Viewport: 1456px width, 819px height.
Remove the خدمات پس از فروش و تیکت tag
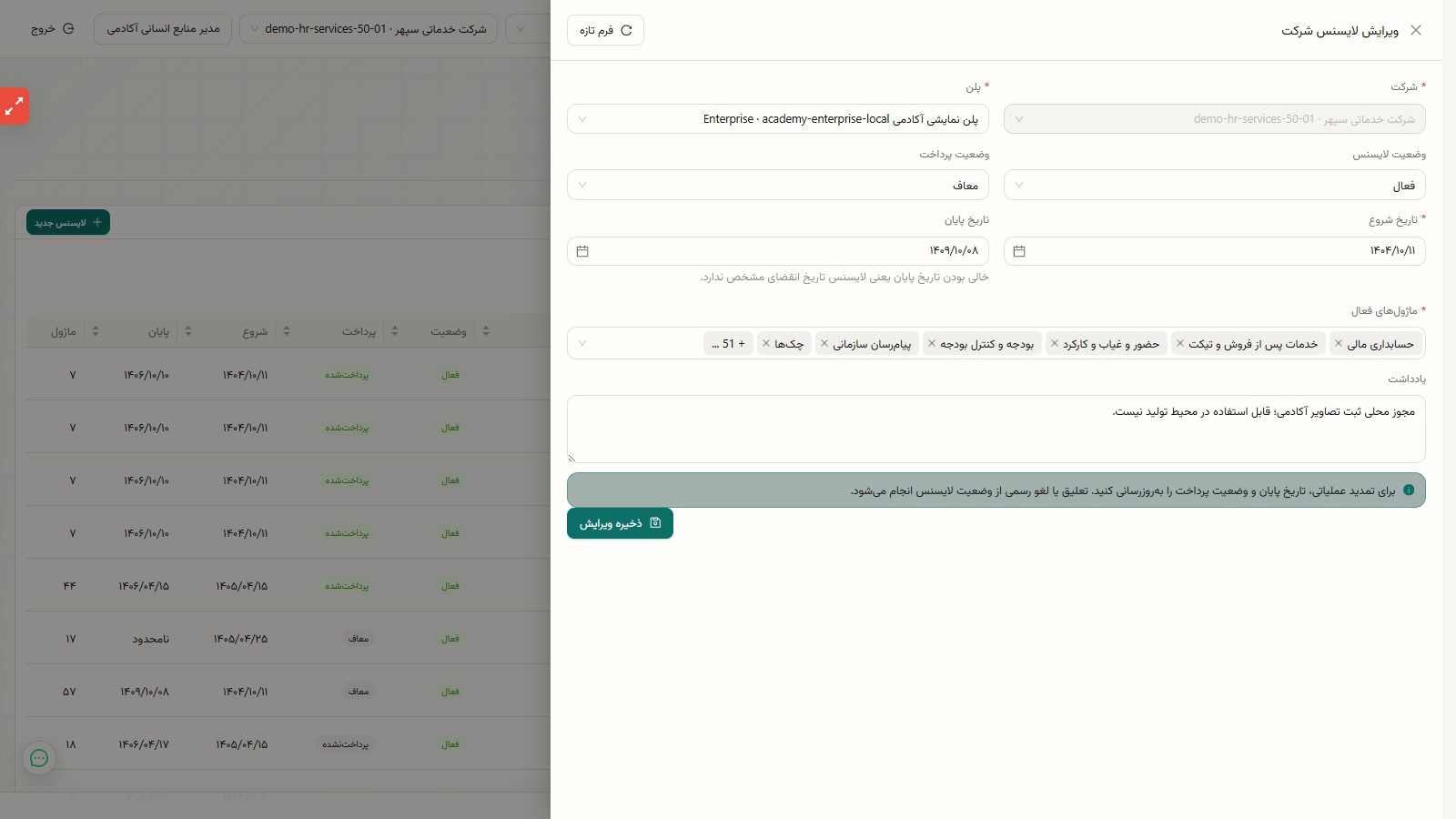tap(1179, 343)
